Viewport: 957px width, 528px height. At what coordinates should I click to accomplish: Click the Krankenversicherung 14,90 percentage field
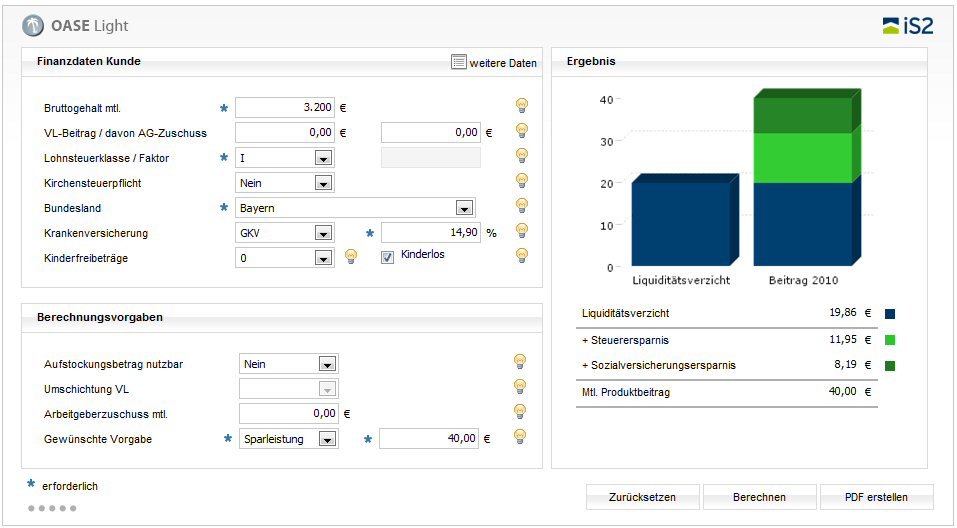[x=431, y=233]
